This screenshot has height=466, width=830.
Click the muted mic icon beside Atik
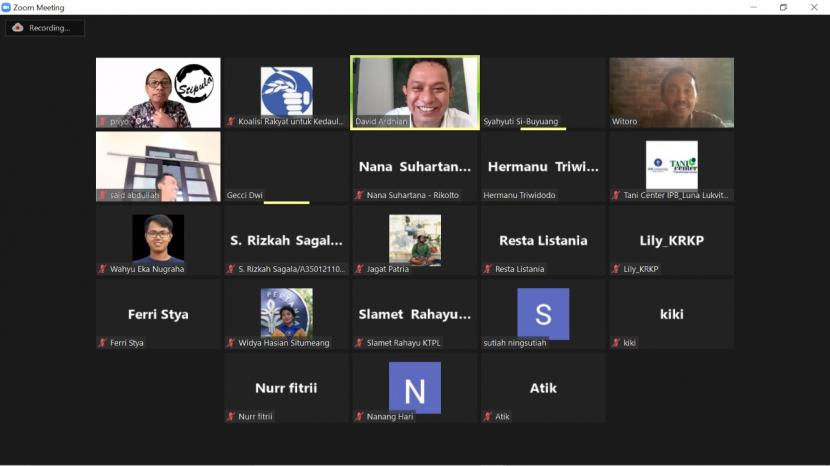point(487,417)
